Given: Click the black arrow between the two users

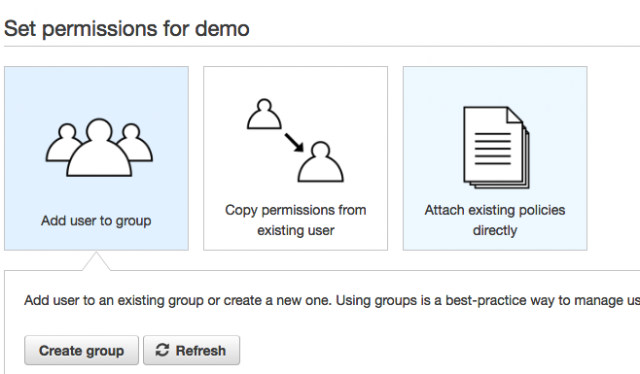Looking at the screenshot, I should tap(294, 142).
